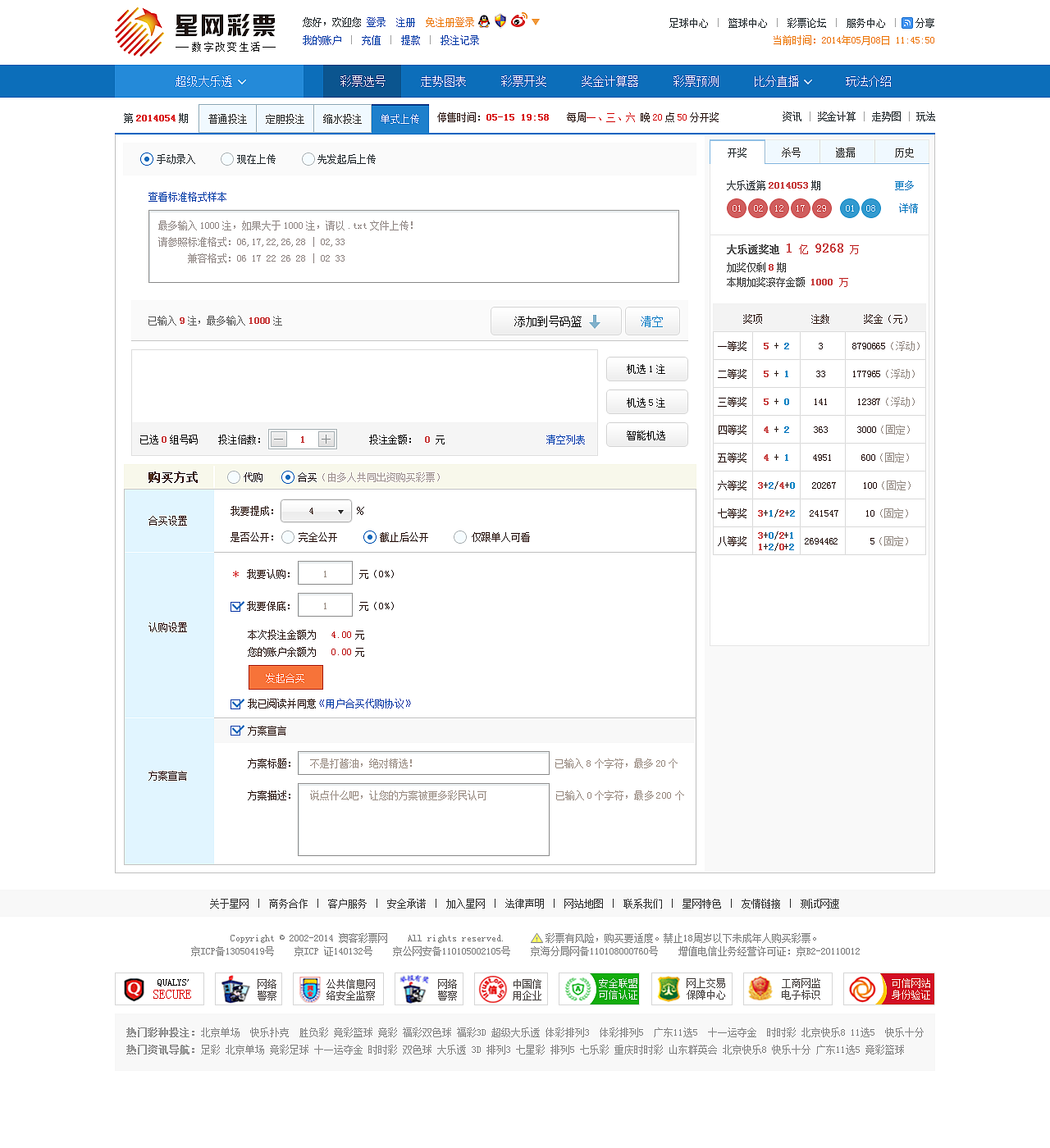Select 完全公开 radio option
Image resolution: width=1050 pixels, height=1148 pixels.
point(288,537)
